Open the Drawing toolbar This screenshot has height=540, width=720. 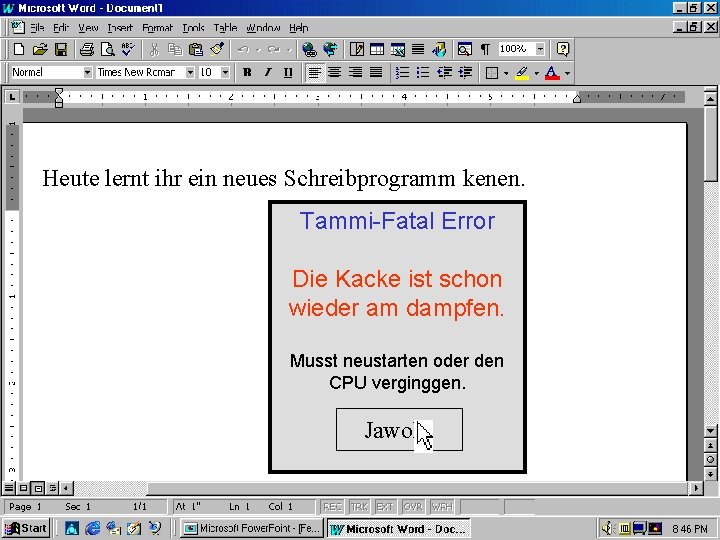[439, 49]
